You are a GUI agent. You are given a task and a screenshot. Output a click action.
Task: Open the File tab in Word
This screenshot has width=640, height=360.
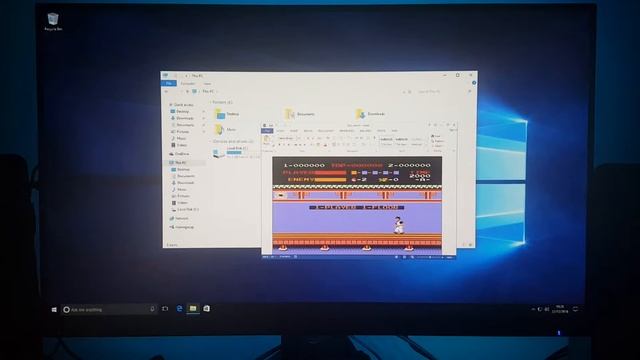pos(267,131)
